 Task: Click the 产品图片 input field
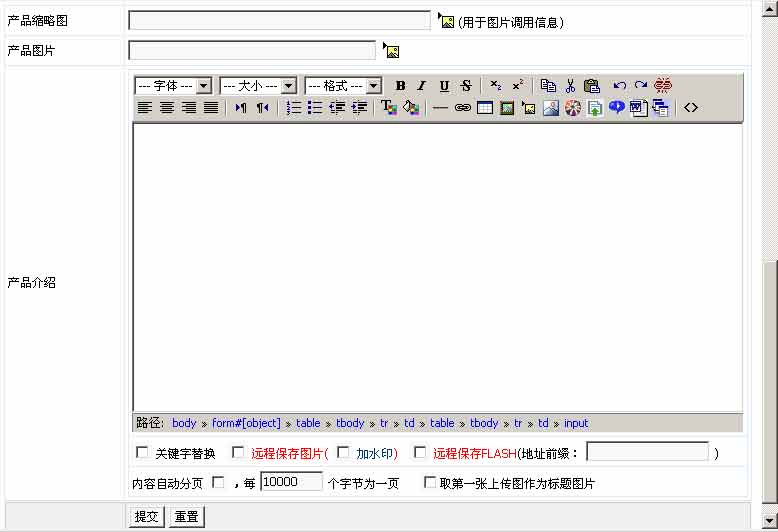tap(252, 51)
